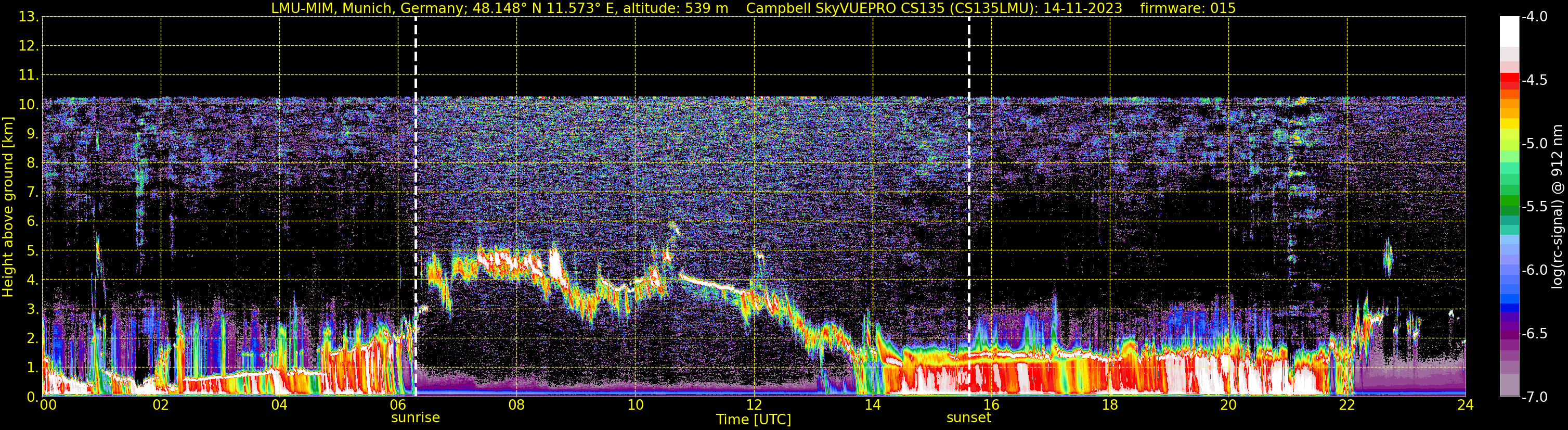Viewport: 1568px width, 430px height.
Task: Click the "4." height axis tick label
Action: click(x=32, y=280)
